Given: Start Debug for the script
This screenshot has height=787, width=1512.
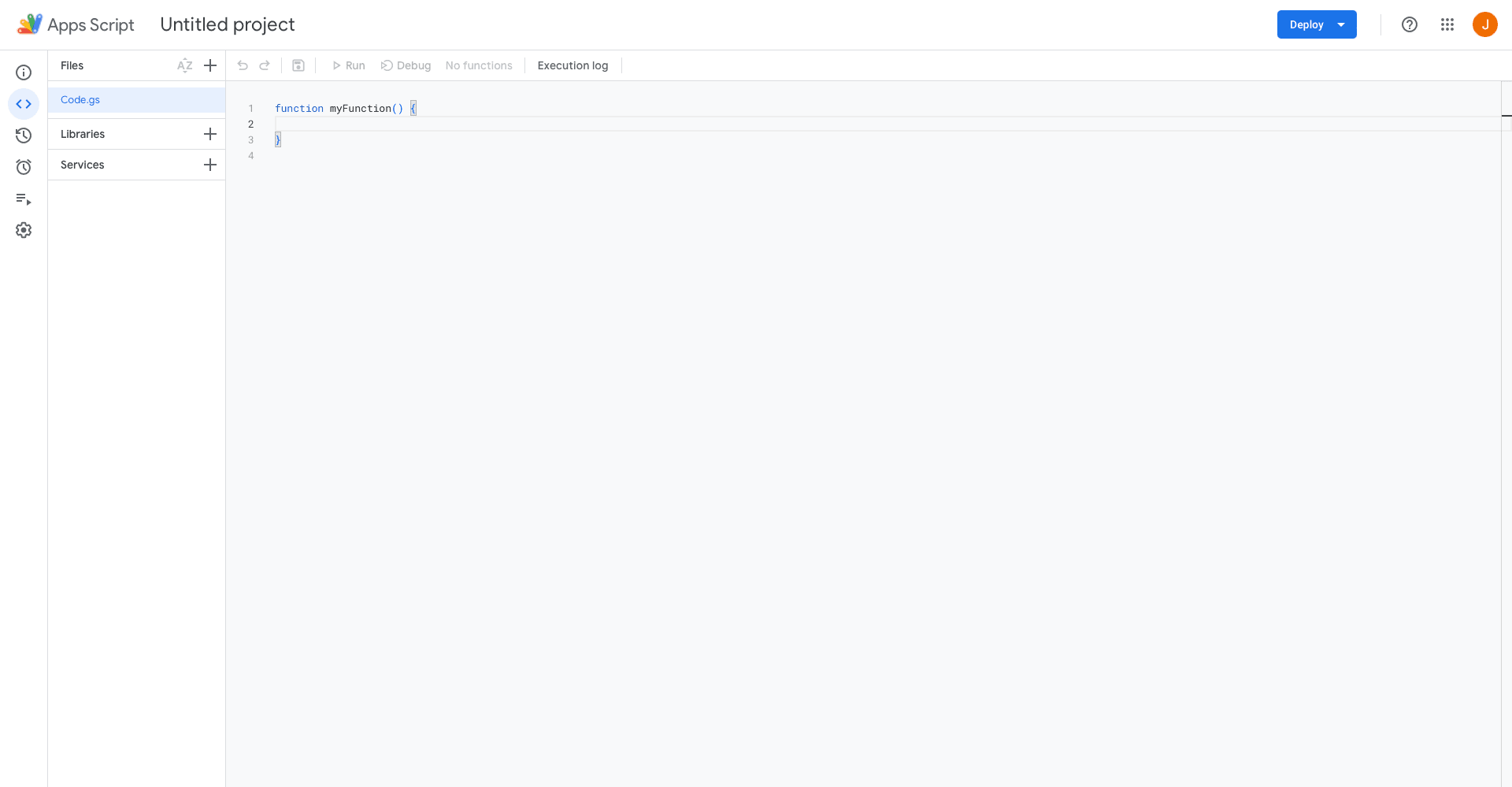Looking at the screenshot, I should tap(406, 65).
